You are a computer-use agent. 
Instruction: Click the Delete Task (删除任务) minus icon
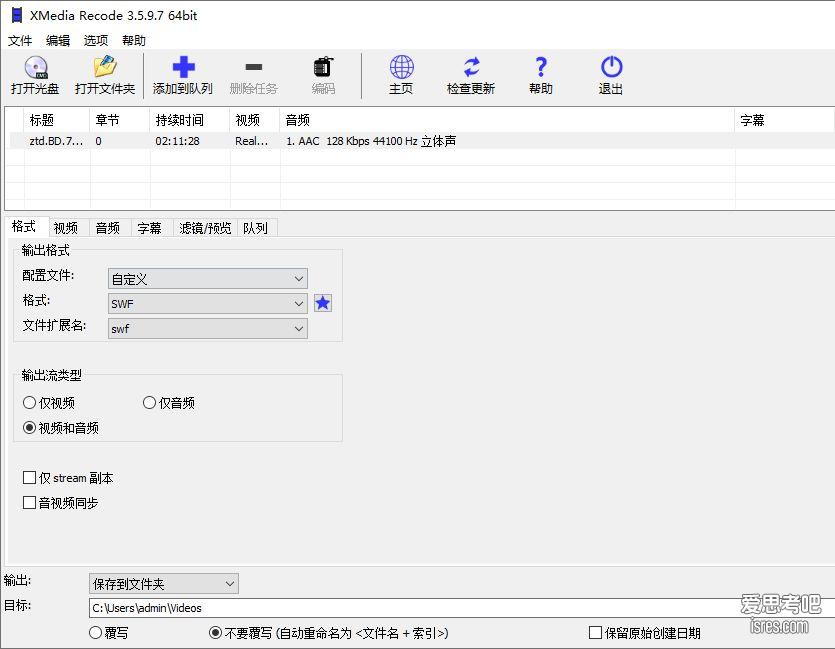(x=253, y=67)
